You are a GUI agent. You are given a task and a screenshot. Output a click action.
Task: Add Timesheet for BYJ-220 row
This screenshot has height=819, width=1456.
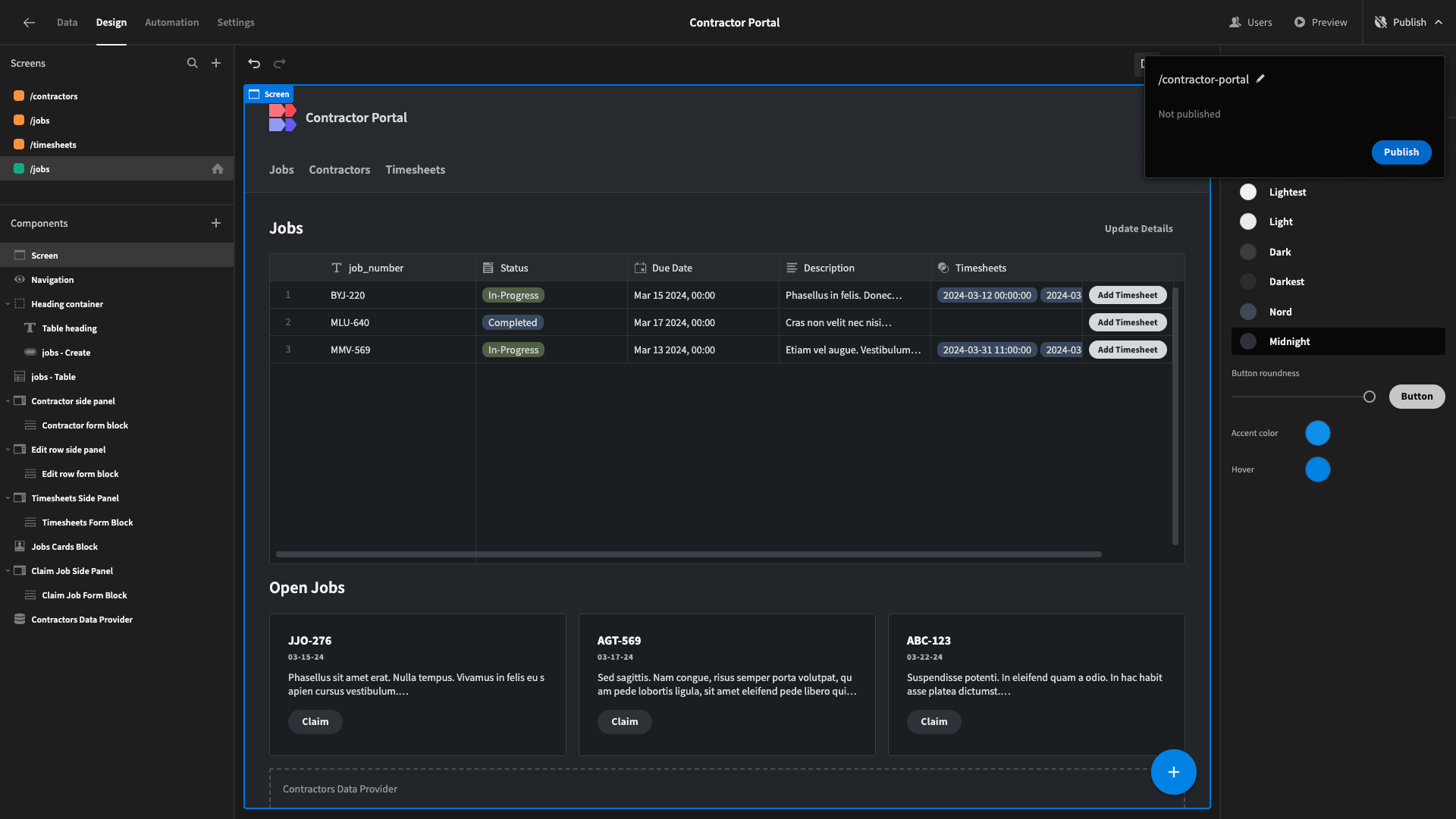tap(1128, 296)
